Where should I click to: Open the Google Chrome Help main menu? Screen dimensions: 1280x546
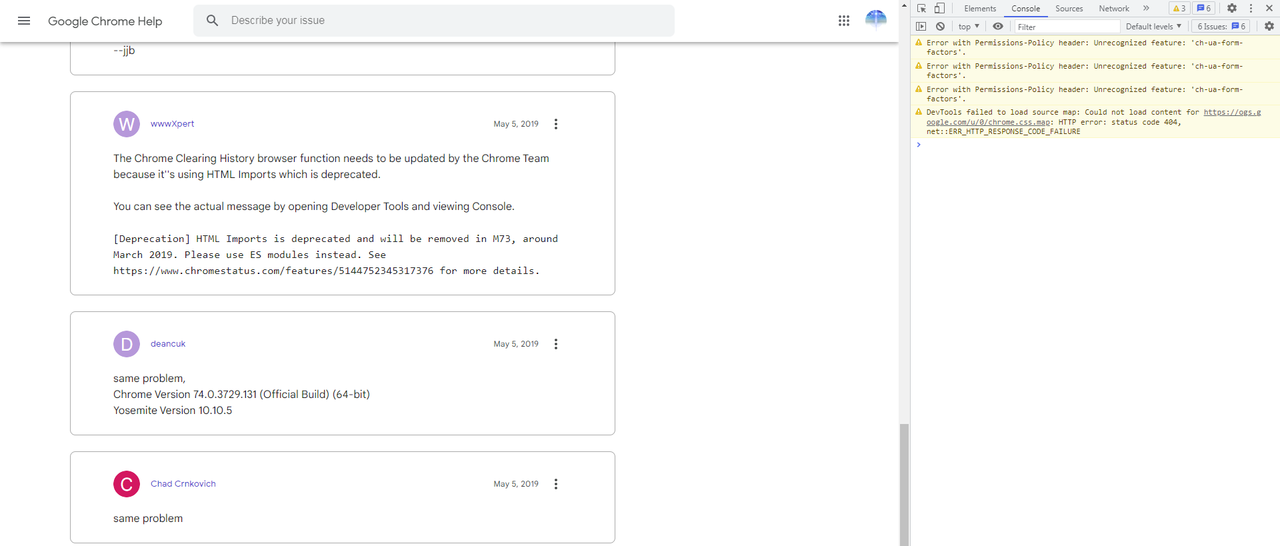click(24, 21)
